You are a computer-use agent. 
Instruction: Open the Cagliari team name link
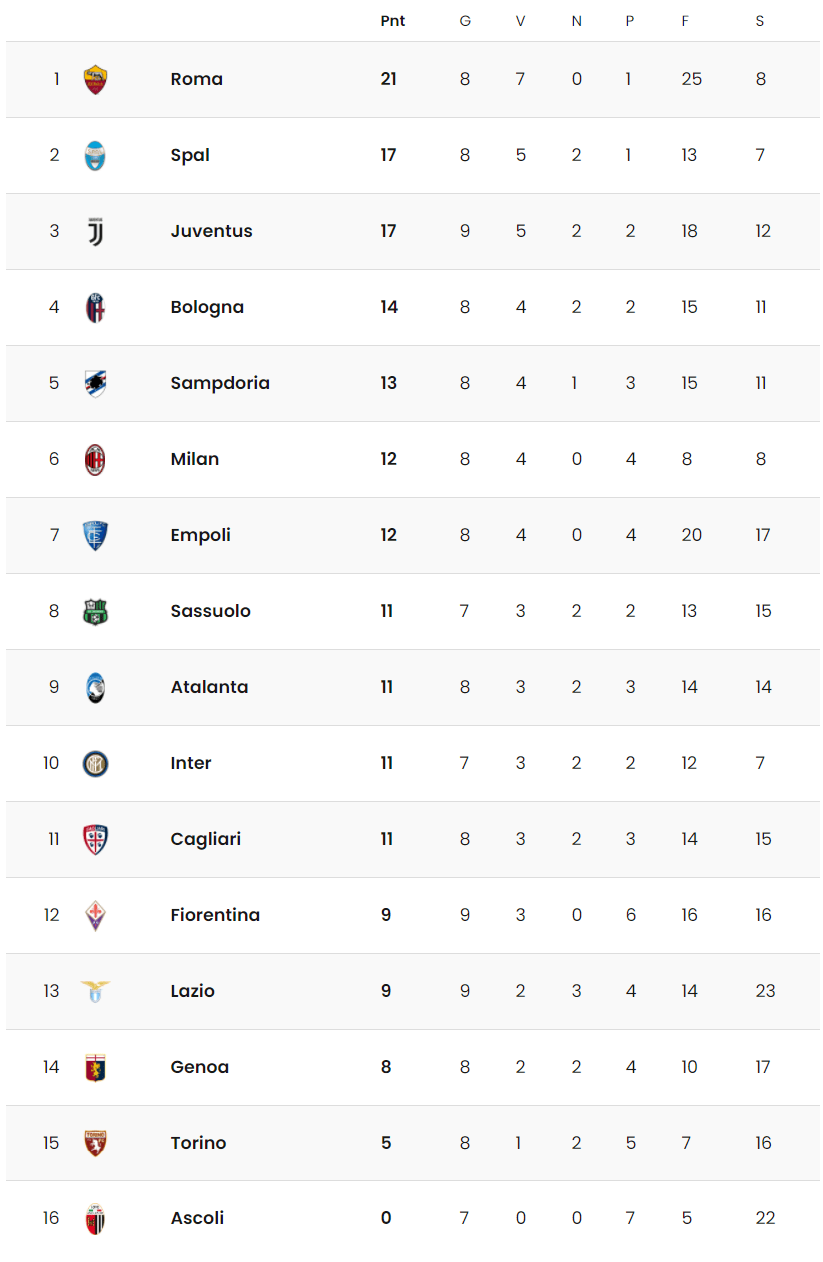tap(206, 839)
